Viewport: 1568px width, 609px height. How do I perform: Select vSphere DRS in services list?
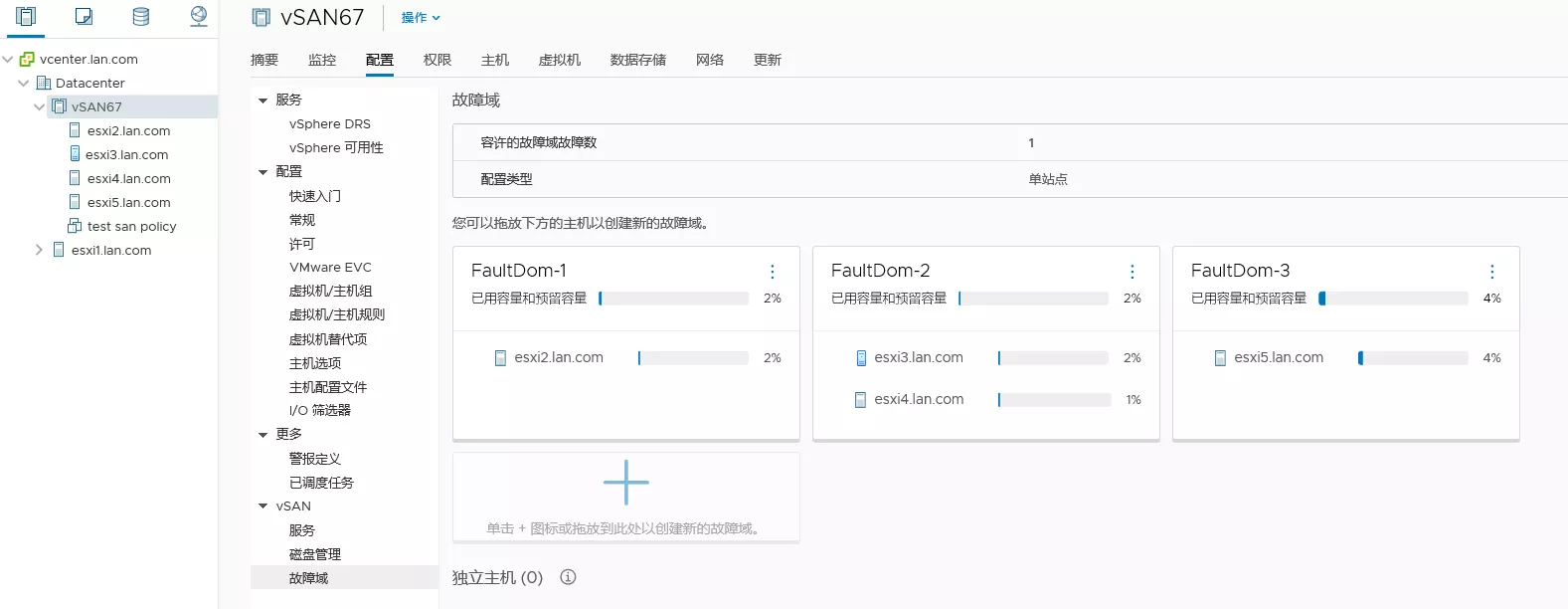(x=329, y=124)
